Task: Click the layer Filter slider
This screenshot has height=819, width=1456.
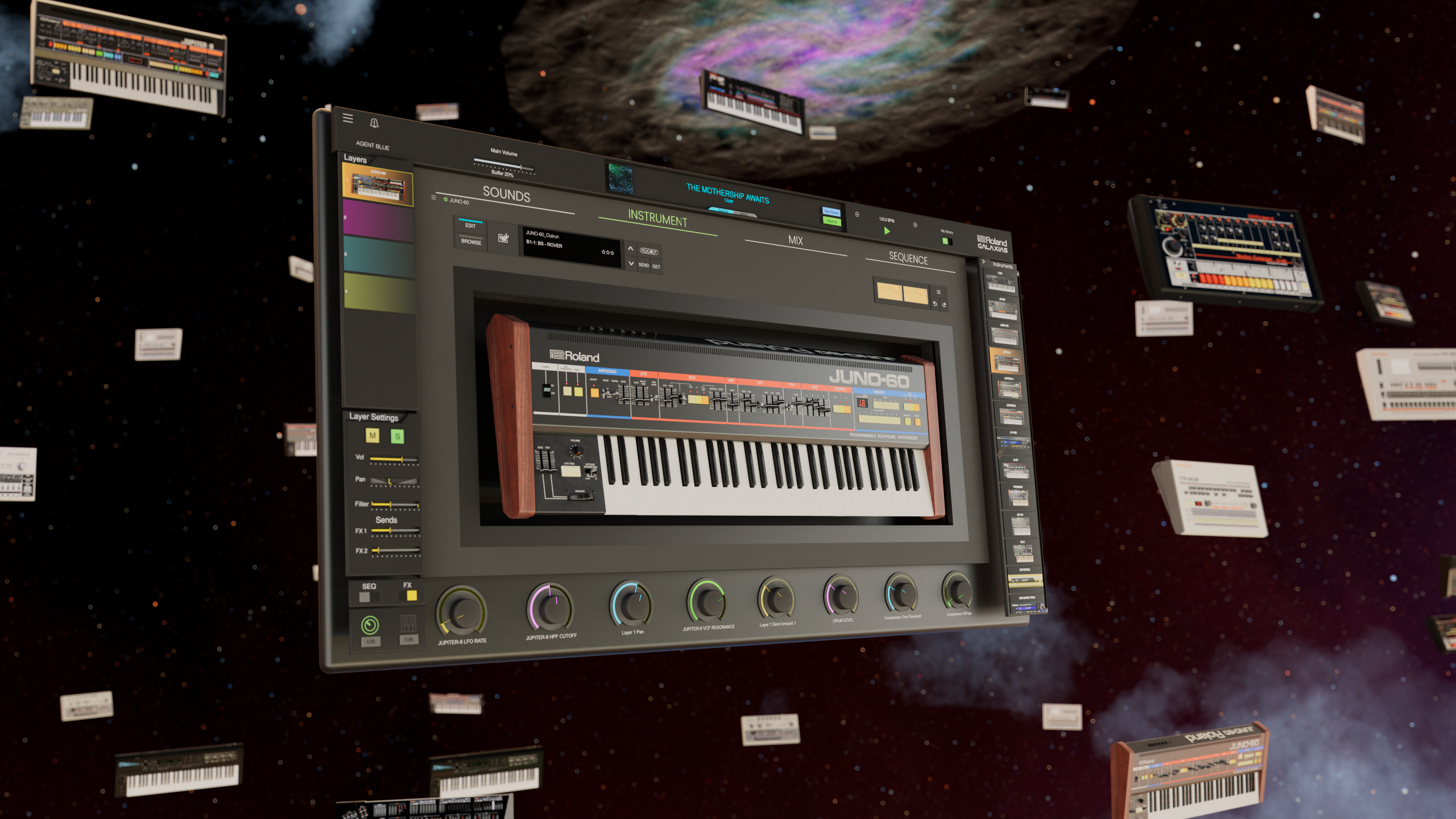Action: [x=395, y=504]
